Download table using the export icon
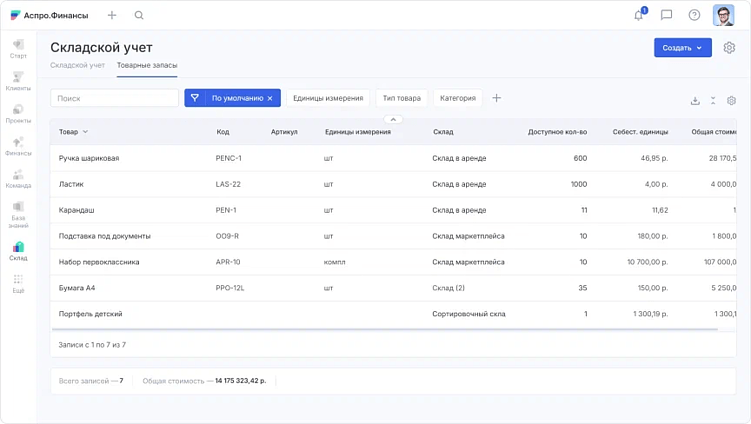 pos(695,100)
